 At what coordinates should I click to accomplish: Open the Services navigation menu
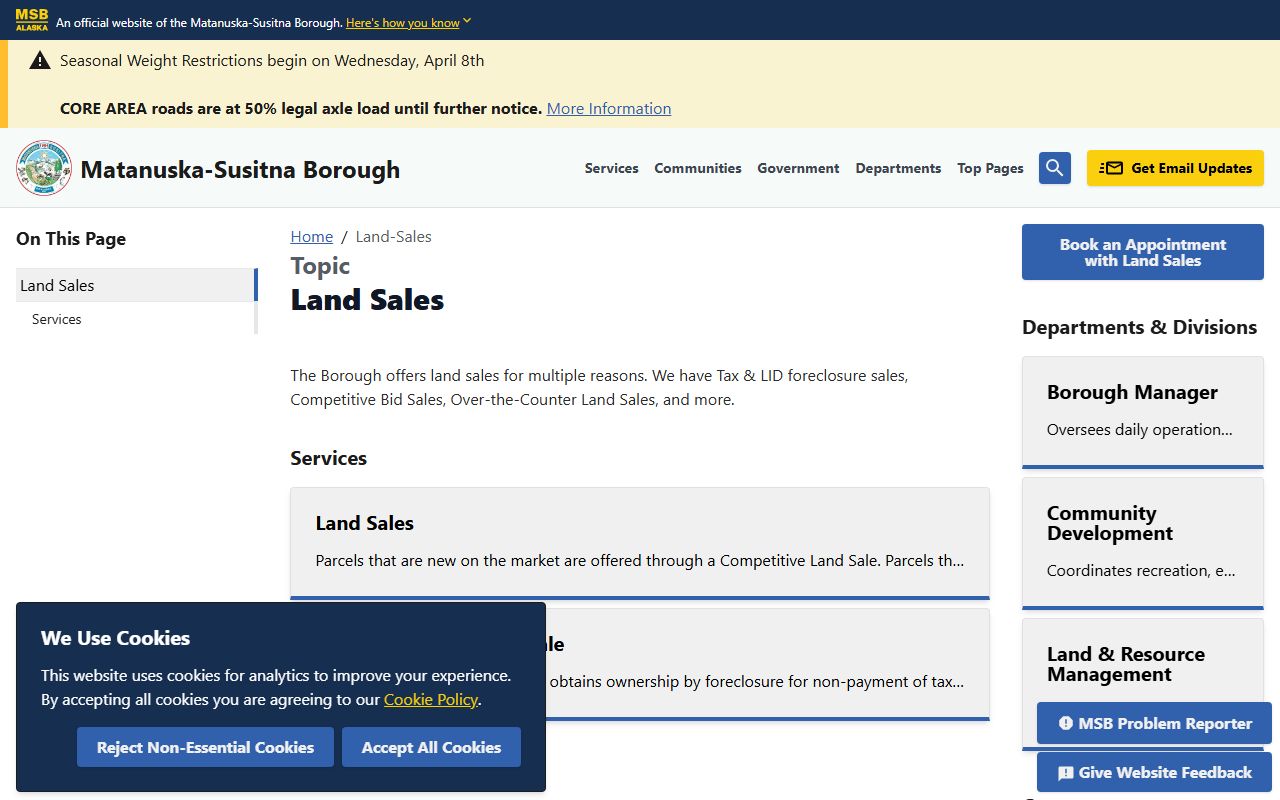(x=612, y=168)
